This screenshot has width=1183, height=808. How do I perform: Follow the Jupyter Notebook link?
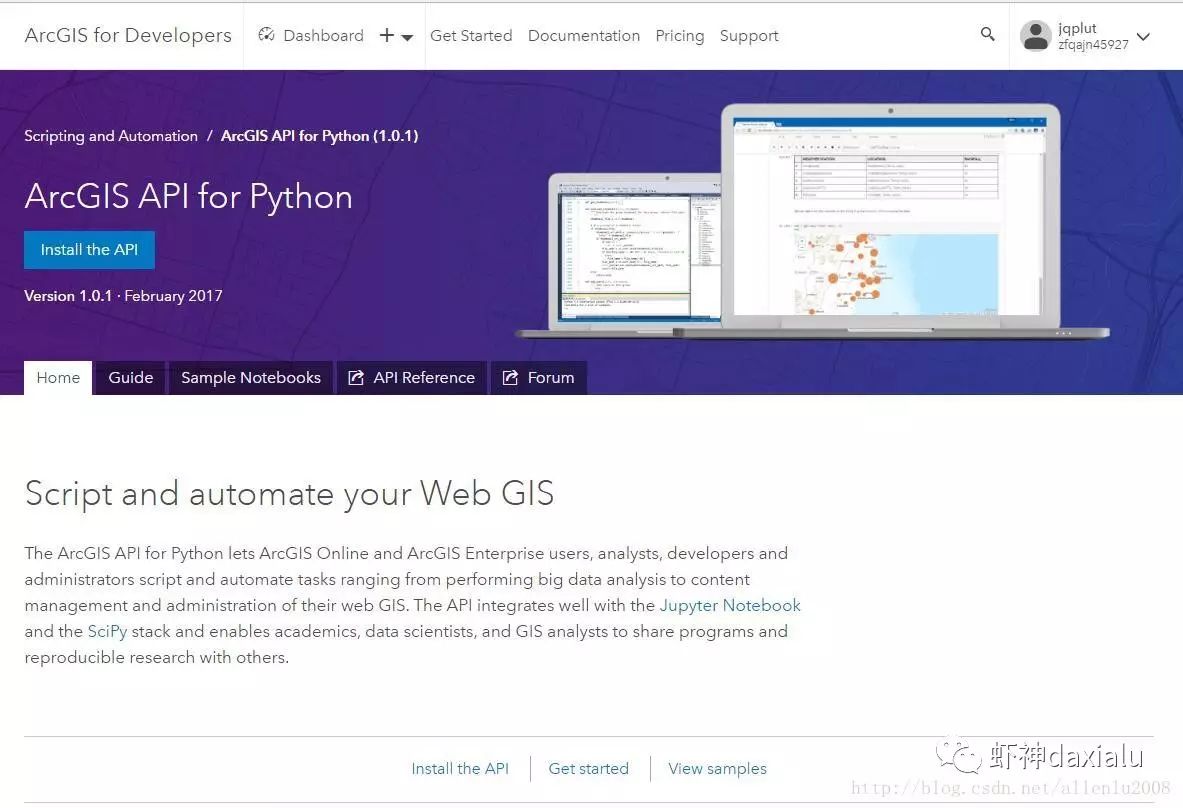pos(730,605)
